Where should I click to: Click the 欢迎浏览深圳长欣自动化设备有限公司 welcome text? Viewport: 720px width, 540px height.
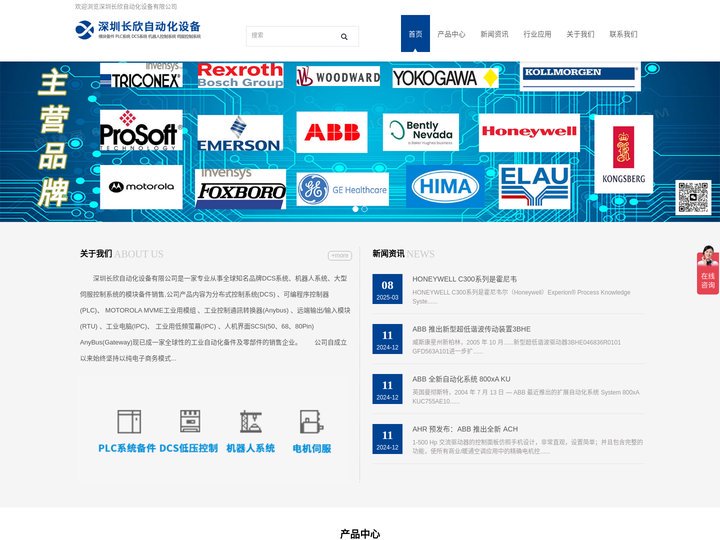click(x=126, y=6)
